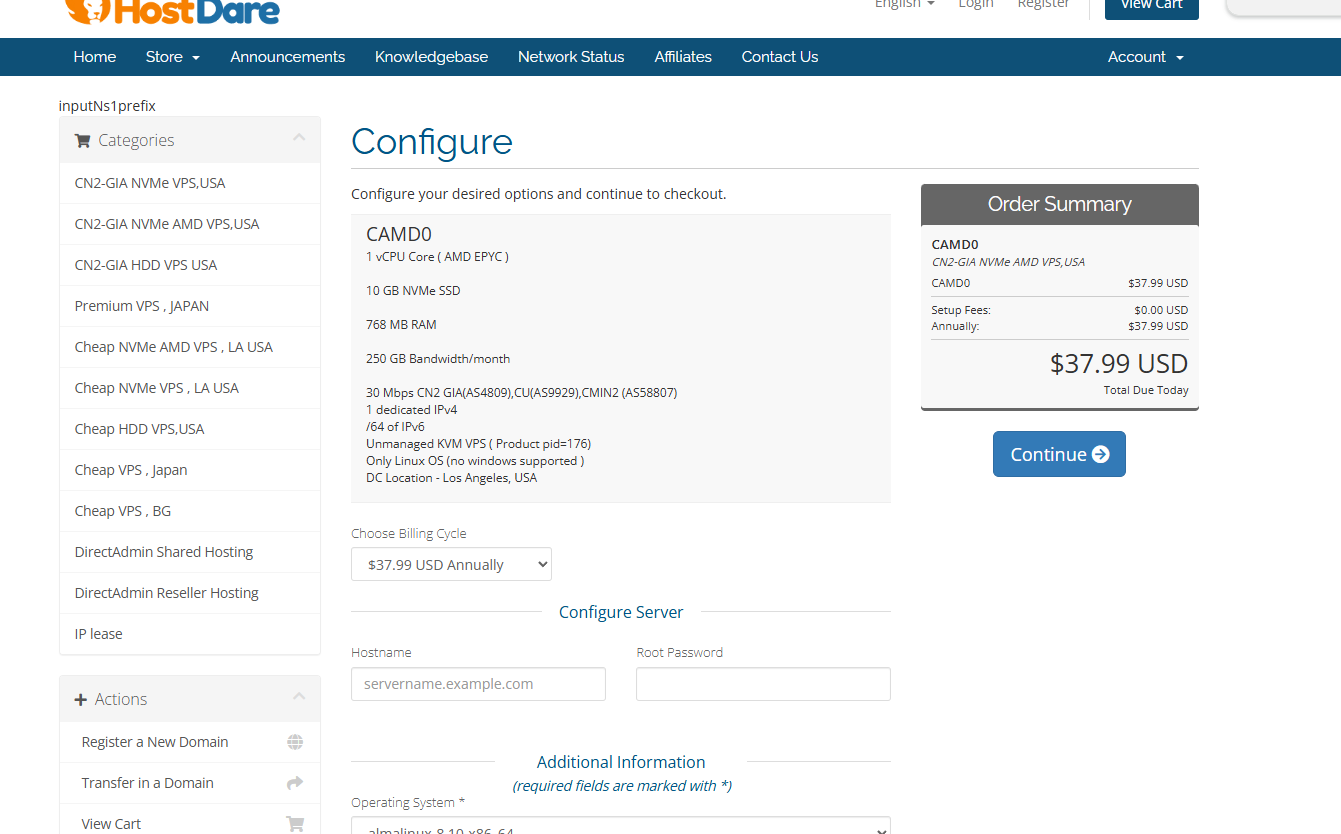Viewport: 1341px width, 834px height.
Task: Select Cheap VPS , BG category
Action: (x=190, y=511)
